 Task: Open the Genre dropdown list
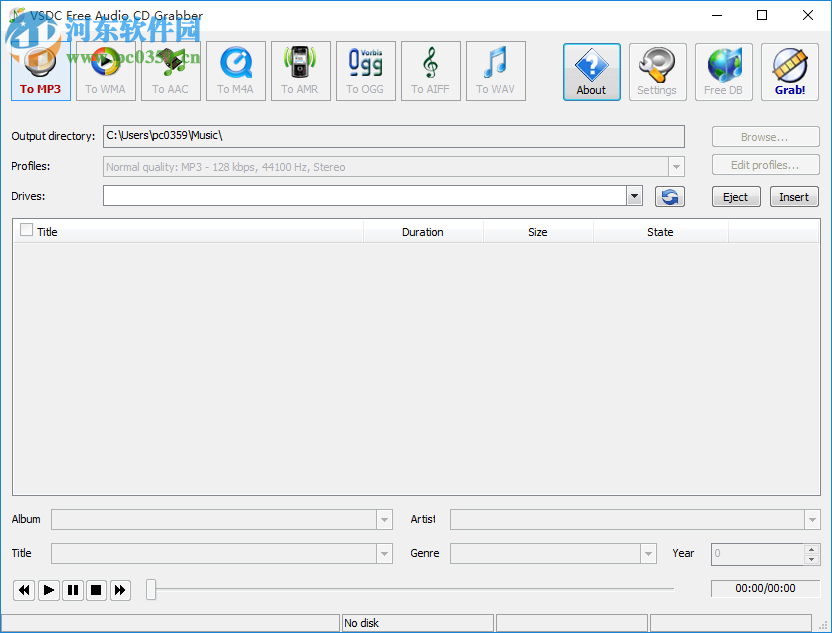coord(648,553)
